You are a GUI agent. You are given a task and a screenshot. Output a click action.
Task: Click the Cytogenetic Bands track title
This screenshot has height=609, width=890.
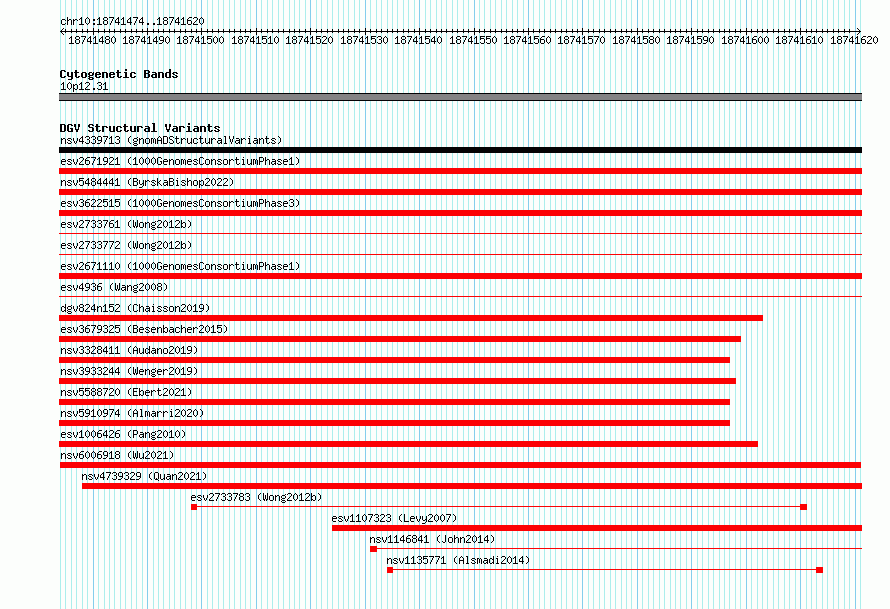[119, 74]
